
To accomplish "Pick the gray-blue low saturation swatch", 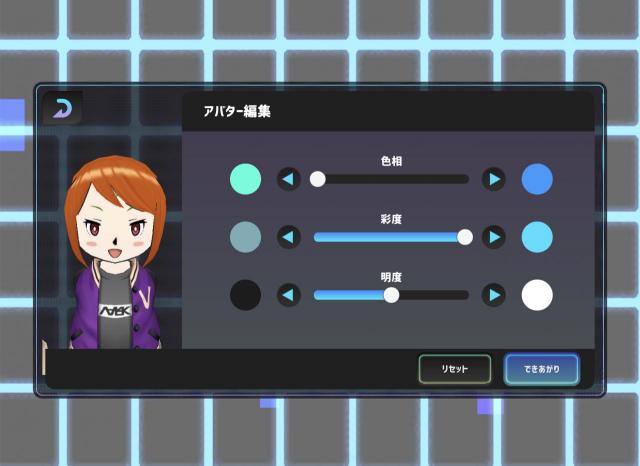I will point(245,237).
